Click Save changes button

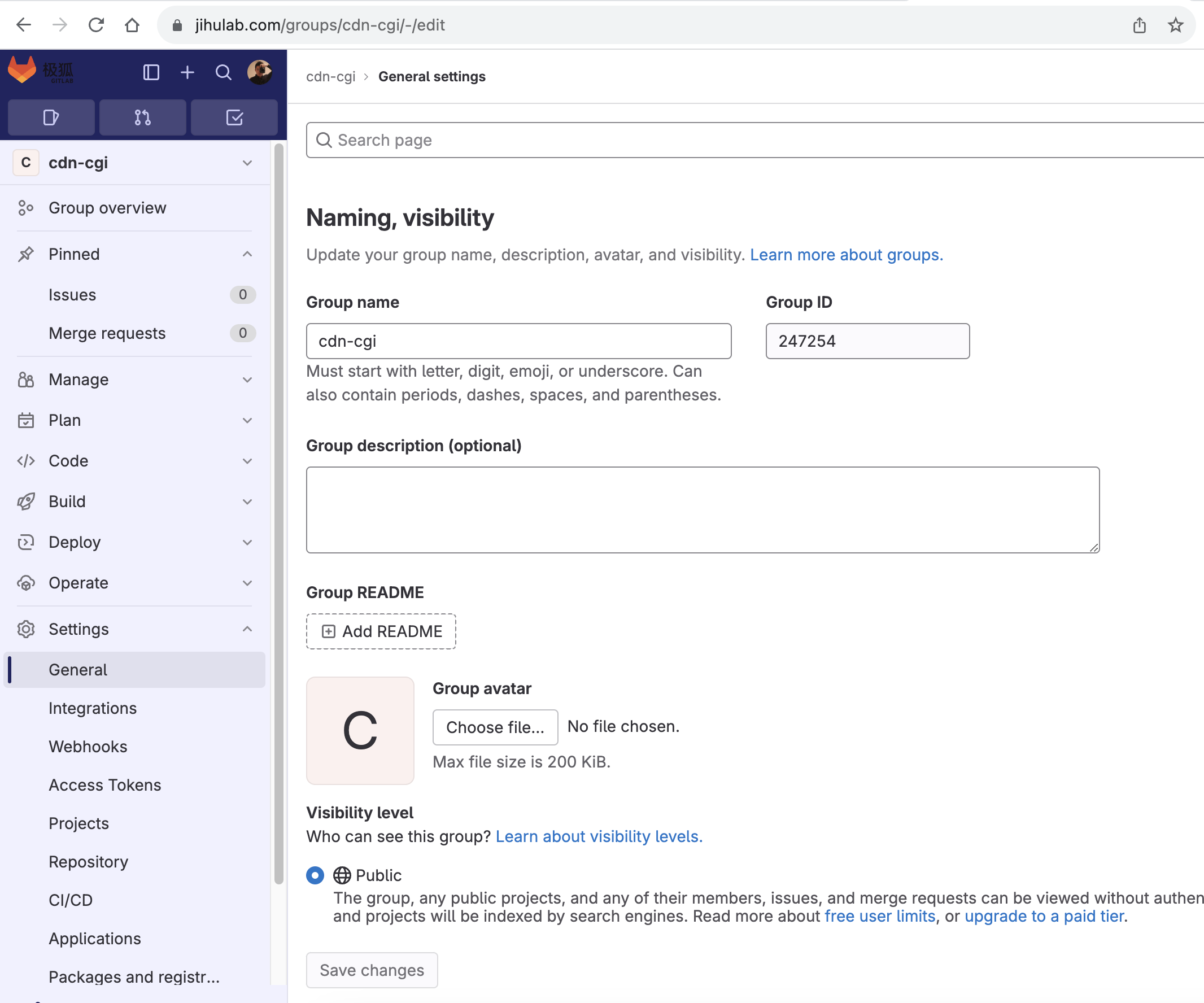pyautogui.click(x=372, y=970)
